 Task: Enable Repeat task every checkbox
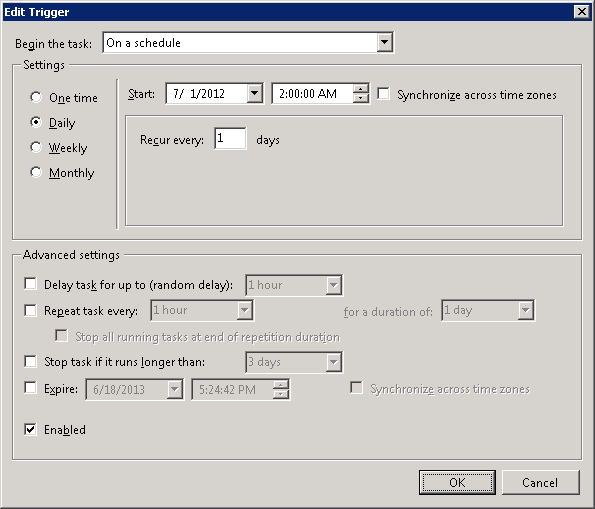(x=30, y=310)
